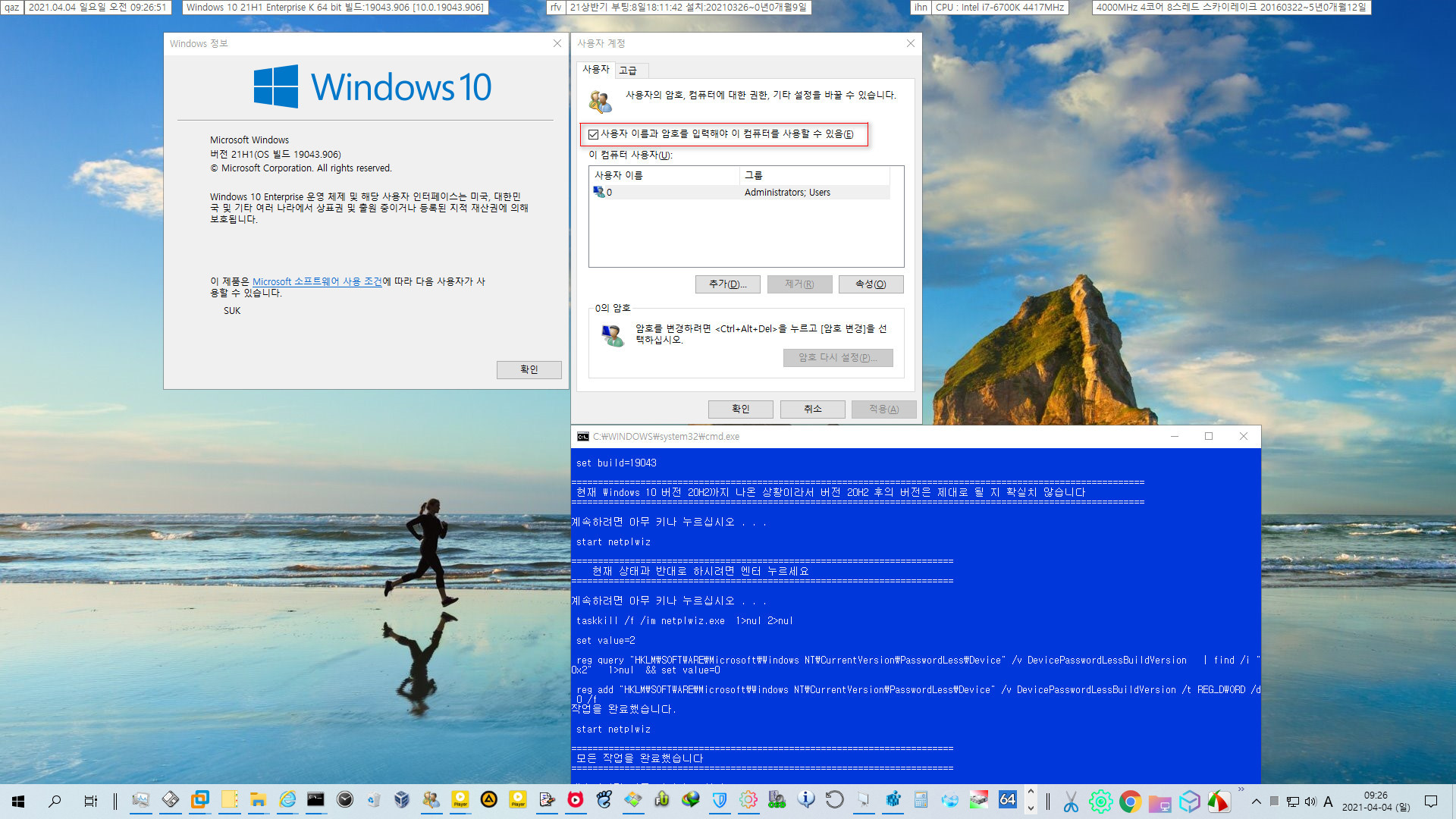Open the network tray icon
1456x819 pixels.
[x=1293, y=802]
